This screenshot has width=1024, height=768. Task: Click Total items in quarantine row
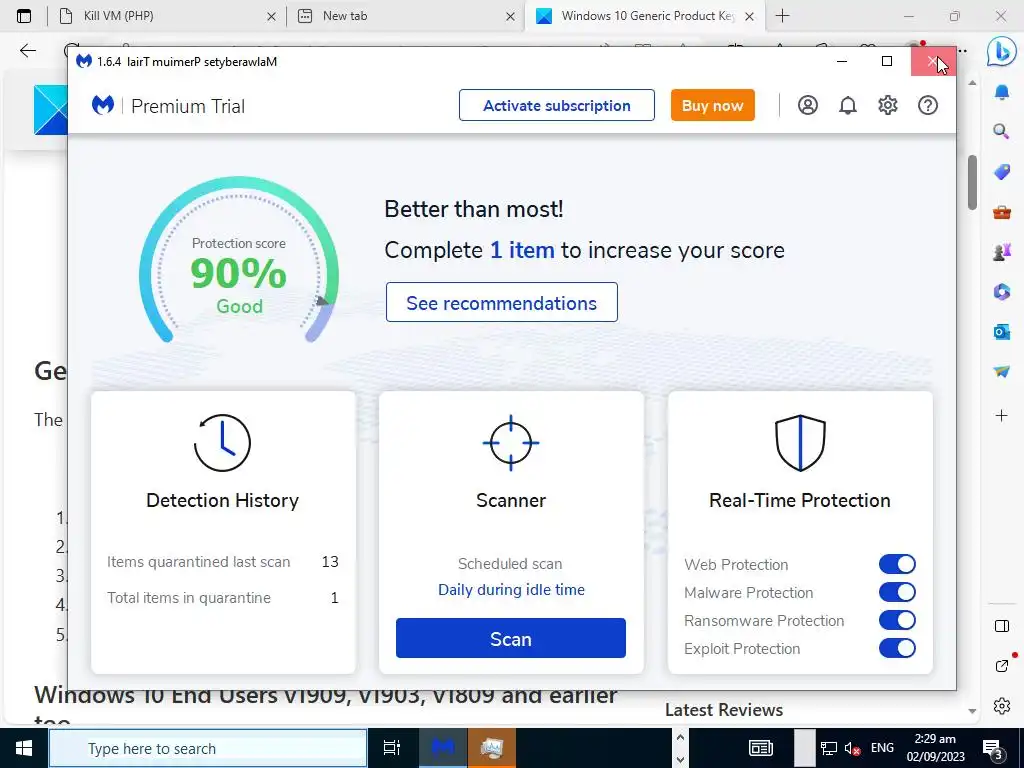(223, 598)
